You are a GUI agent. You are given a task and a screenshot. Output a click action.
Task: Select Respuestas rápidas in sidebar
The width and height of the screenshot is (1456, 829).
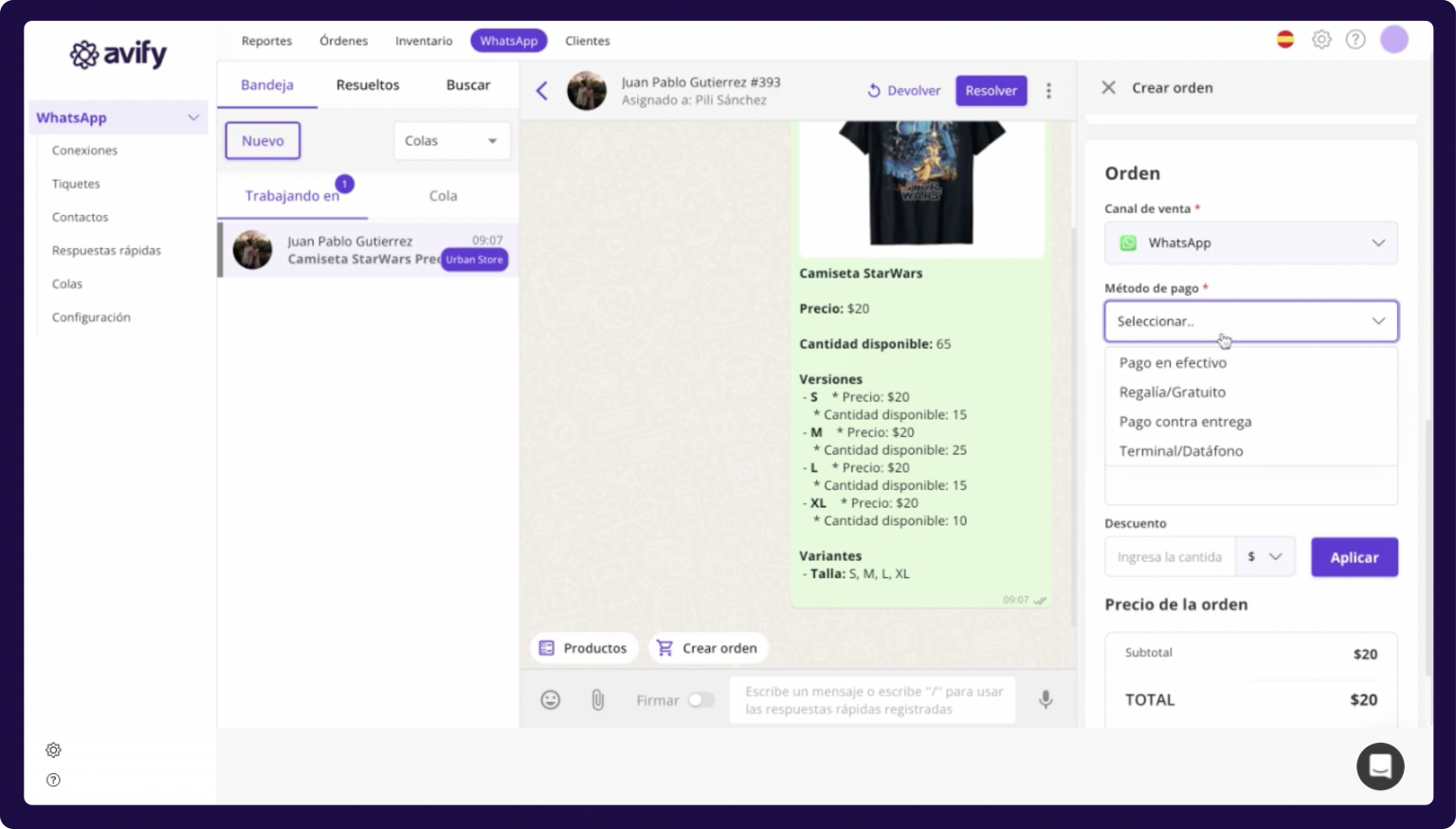[106, 251]
